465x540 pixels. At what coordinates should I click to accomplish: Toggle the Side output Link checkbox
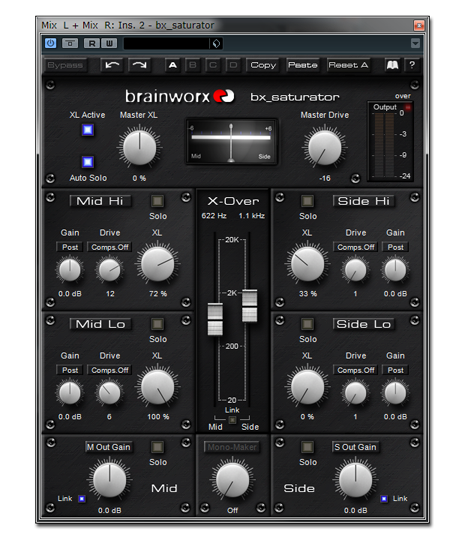[x=384, y=499]
